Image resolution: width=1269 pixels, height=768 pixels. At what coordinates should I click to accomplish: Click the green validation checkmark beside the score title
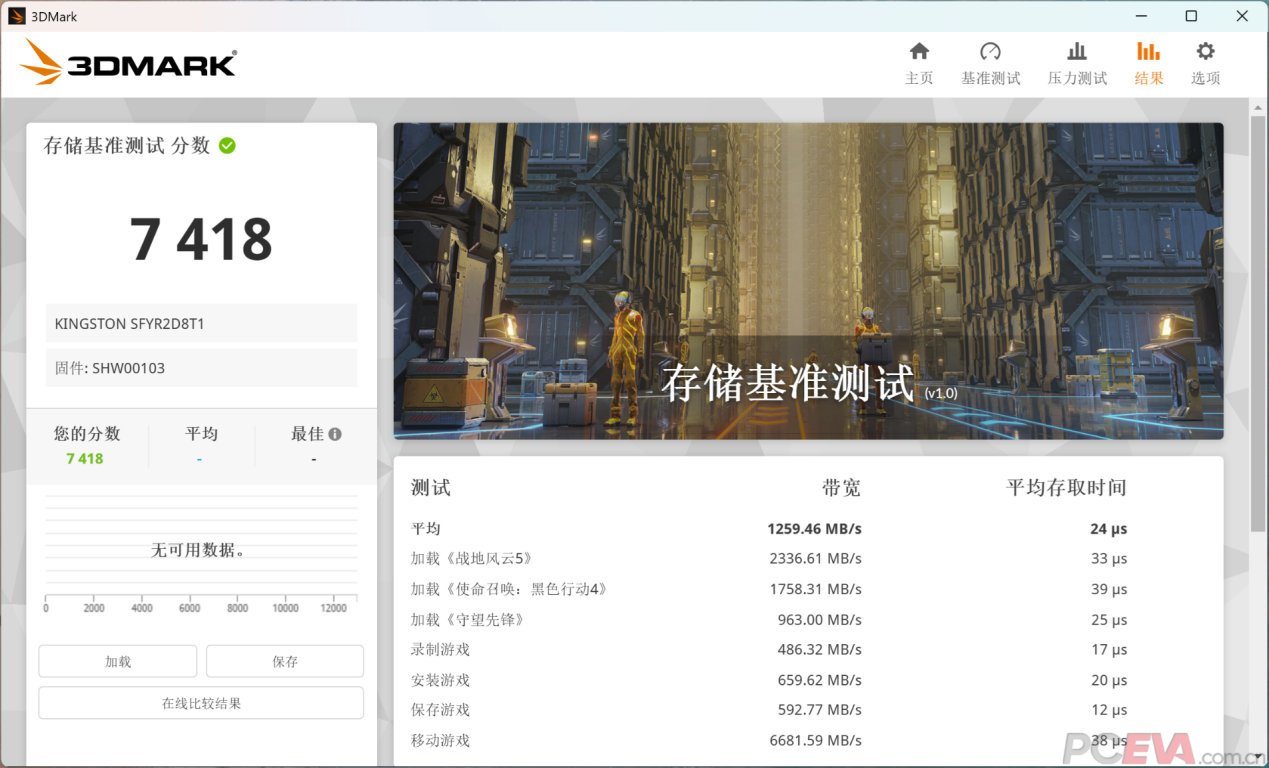click(x=227, y=146)
